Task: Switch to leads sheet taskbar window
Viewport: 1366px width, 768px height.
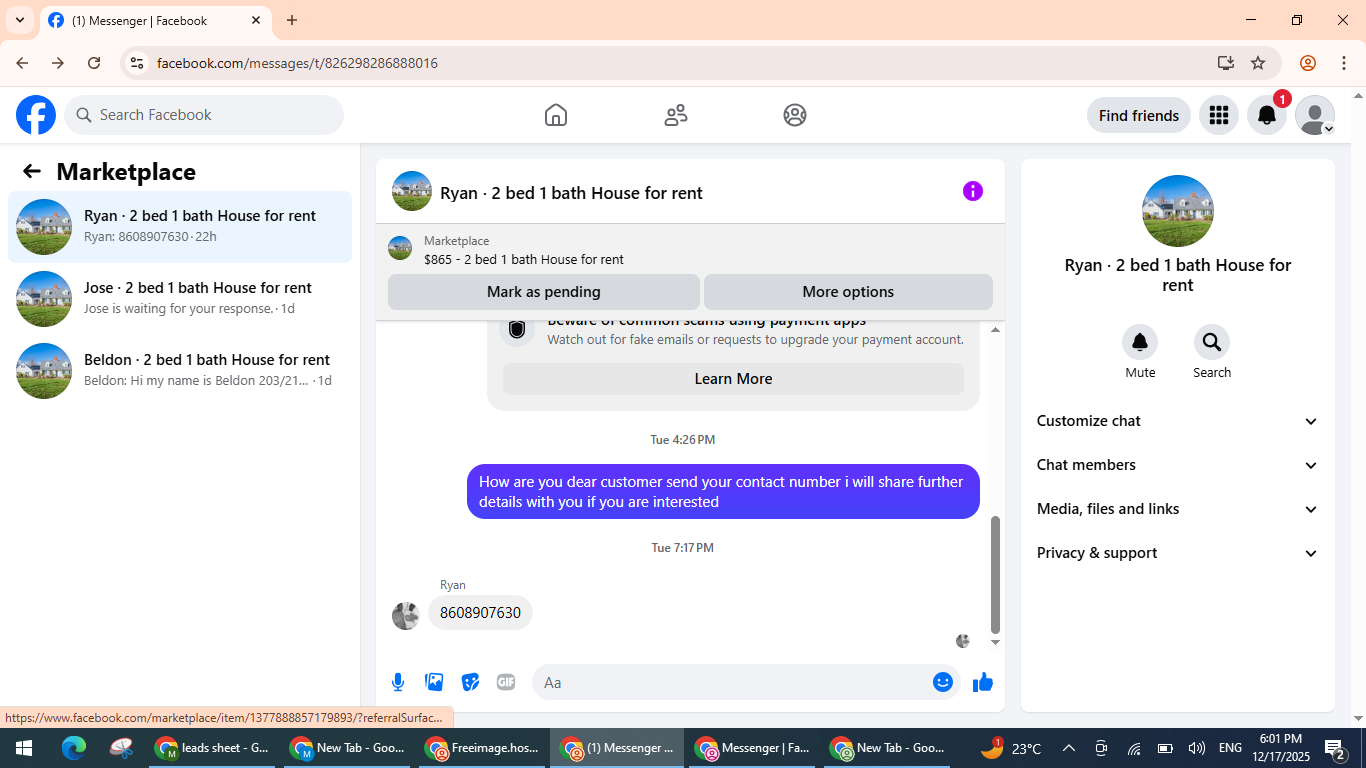Action: click(212, 748)
